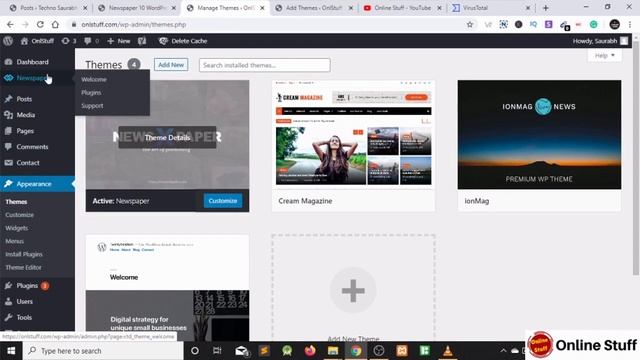
Task: Open comments bubble in admin bar
Action: pyautogui.click(x=91, y=41)
